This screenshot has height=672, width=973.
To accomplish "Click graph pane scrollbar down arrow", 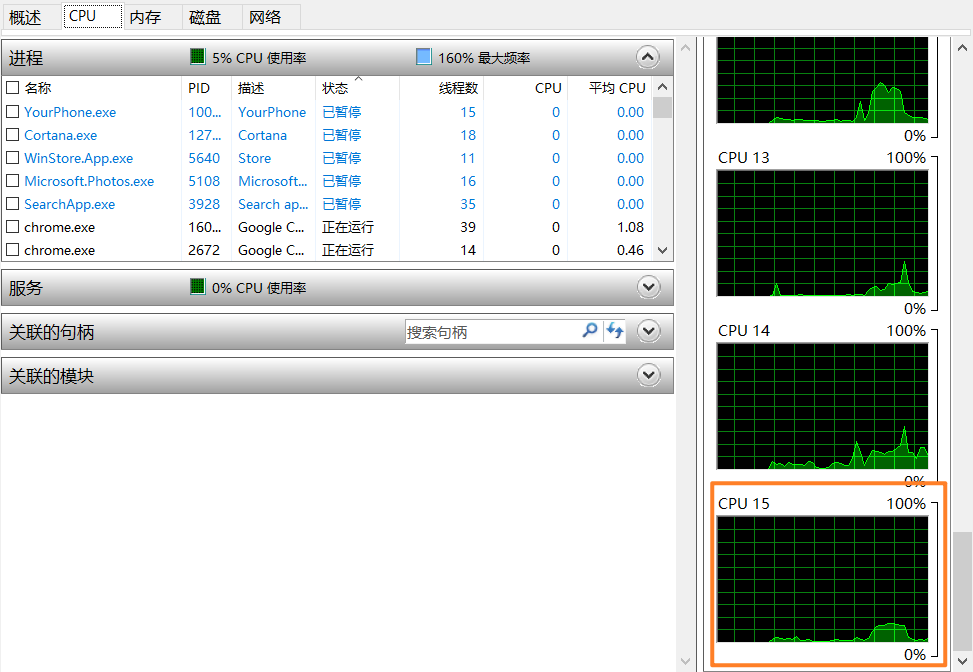I will click(x=962, y=661).
